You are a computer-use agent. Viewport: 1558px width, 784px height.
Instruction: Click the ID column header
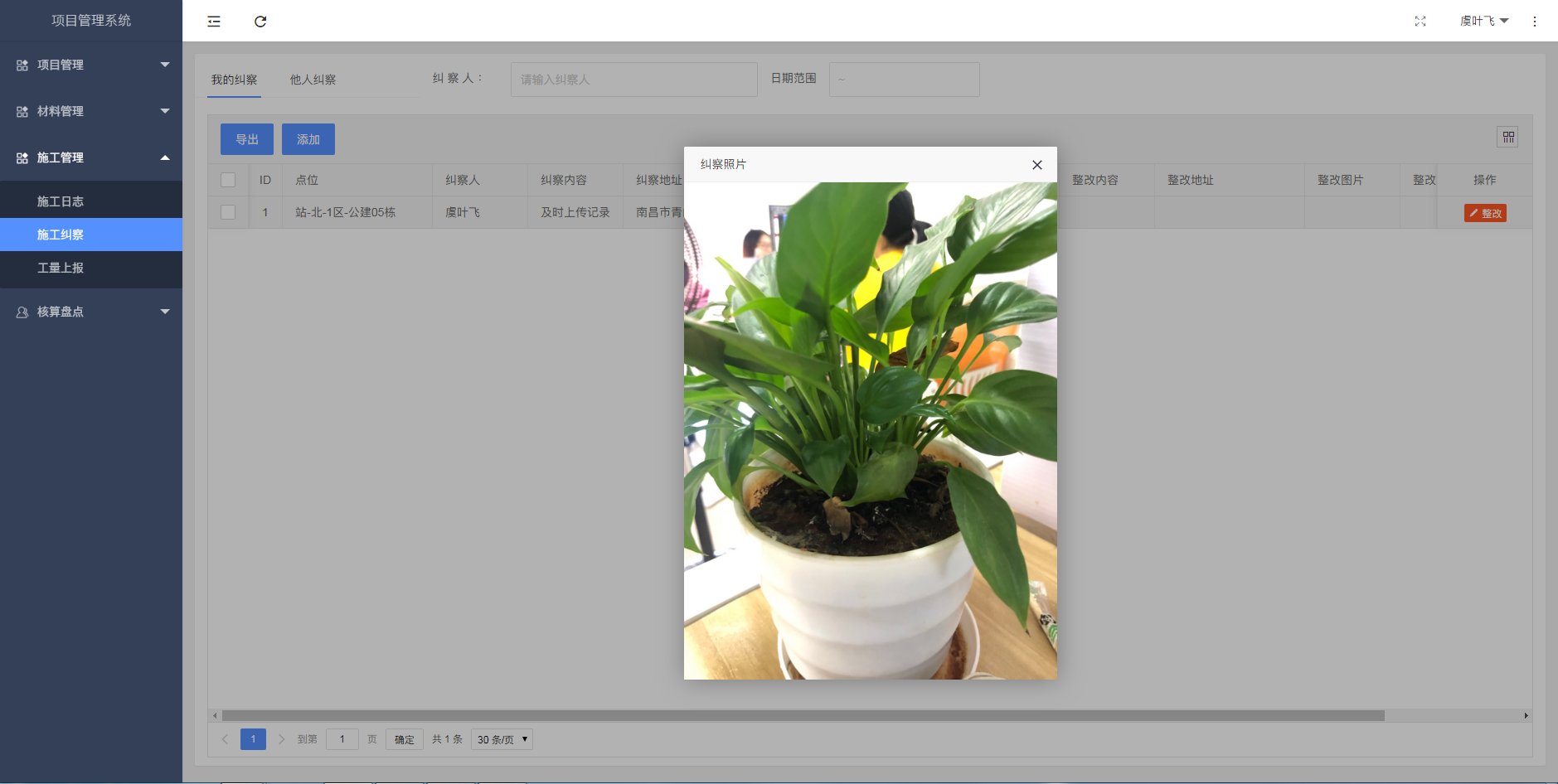tap(265, 180)
